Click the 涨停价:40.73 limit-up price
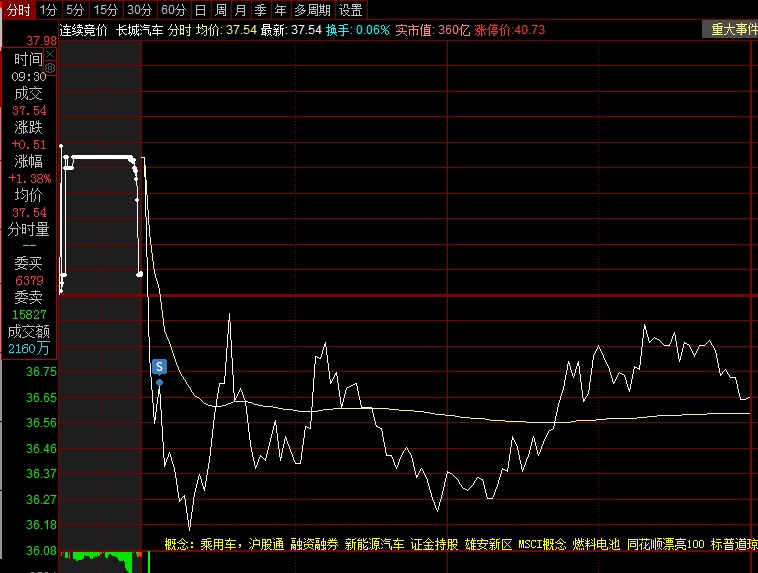 click(510, 30)
